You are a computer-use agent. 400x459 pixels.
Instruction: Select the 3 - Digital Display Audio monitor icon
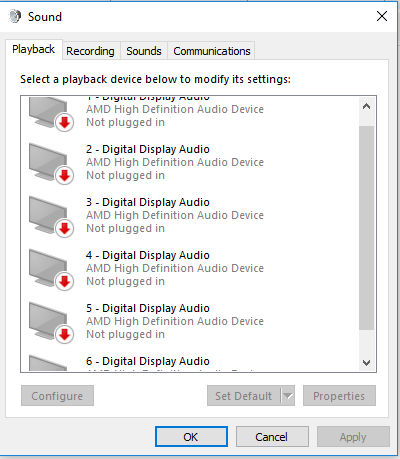(50, 215)
